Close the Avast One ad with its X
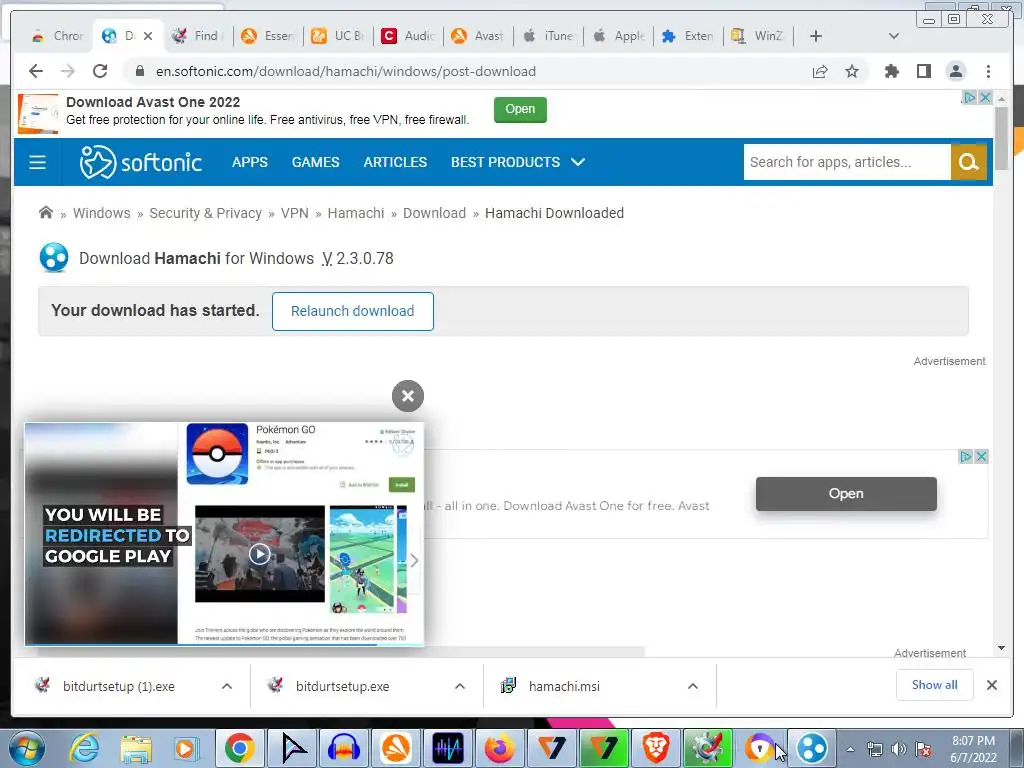 coord(981,456)
